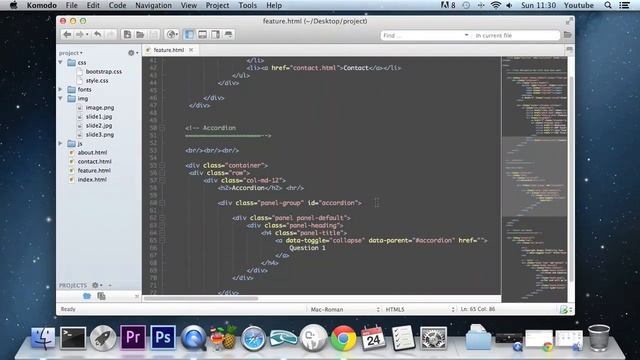
Task: Open index.html from the project tree
Action: coord(92,179)
